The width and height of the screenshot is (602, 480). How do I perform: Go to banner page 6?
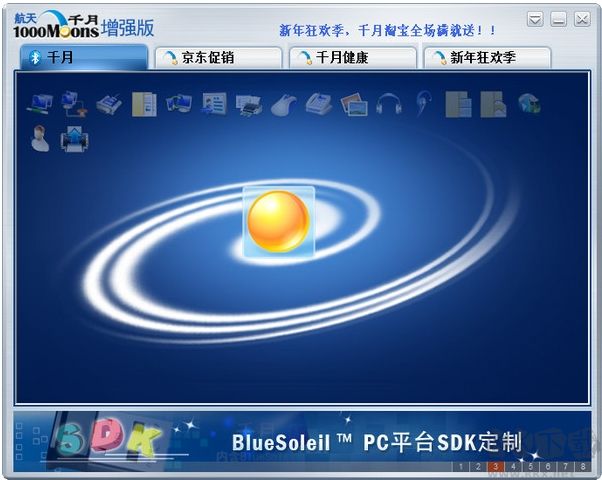click(x=548, y=467)
